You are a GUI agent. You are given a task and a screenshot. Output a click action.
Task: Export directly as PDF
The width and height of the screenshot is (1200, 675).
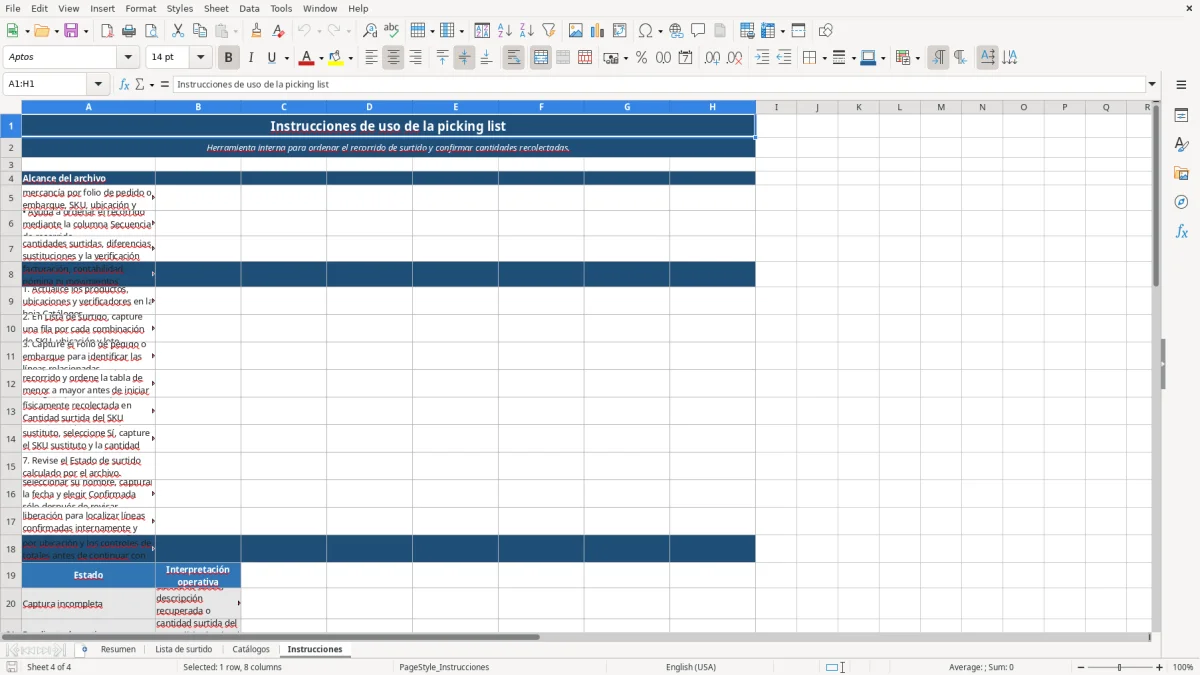point(107,31)
